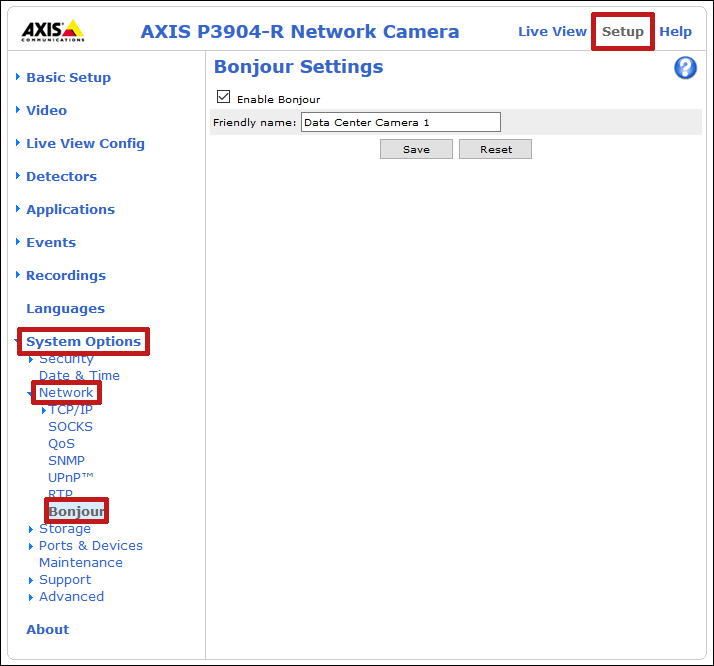
Task: Toggle the Enable Bonjour checkbox
Action: (x=224, y=98)
